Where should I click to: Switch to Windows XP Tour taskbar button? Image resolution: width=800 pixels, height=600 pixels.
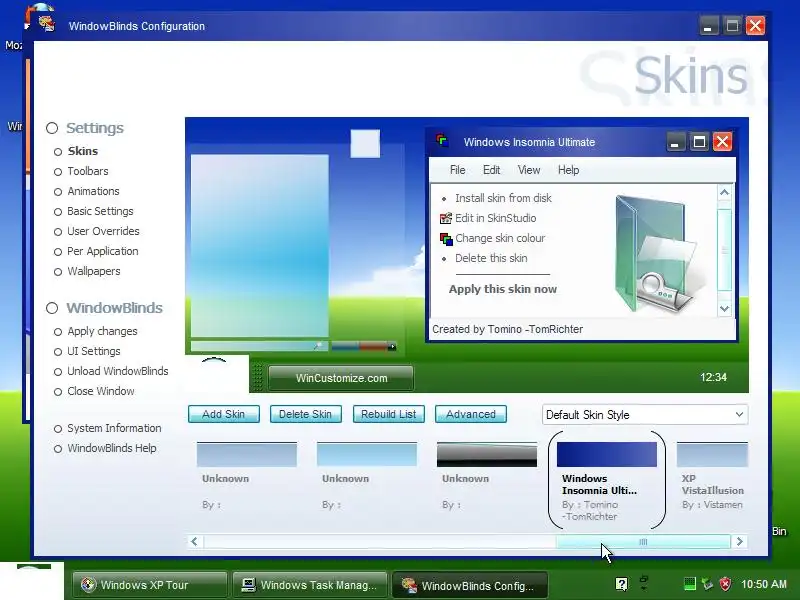point(149,585)
